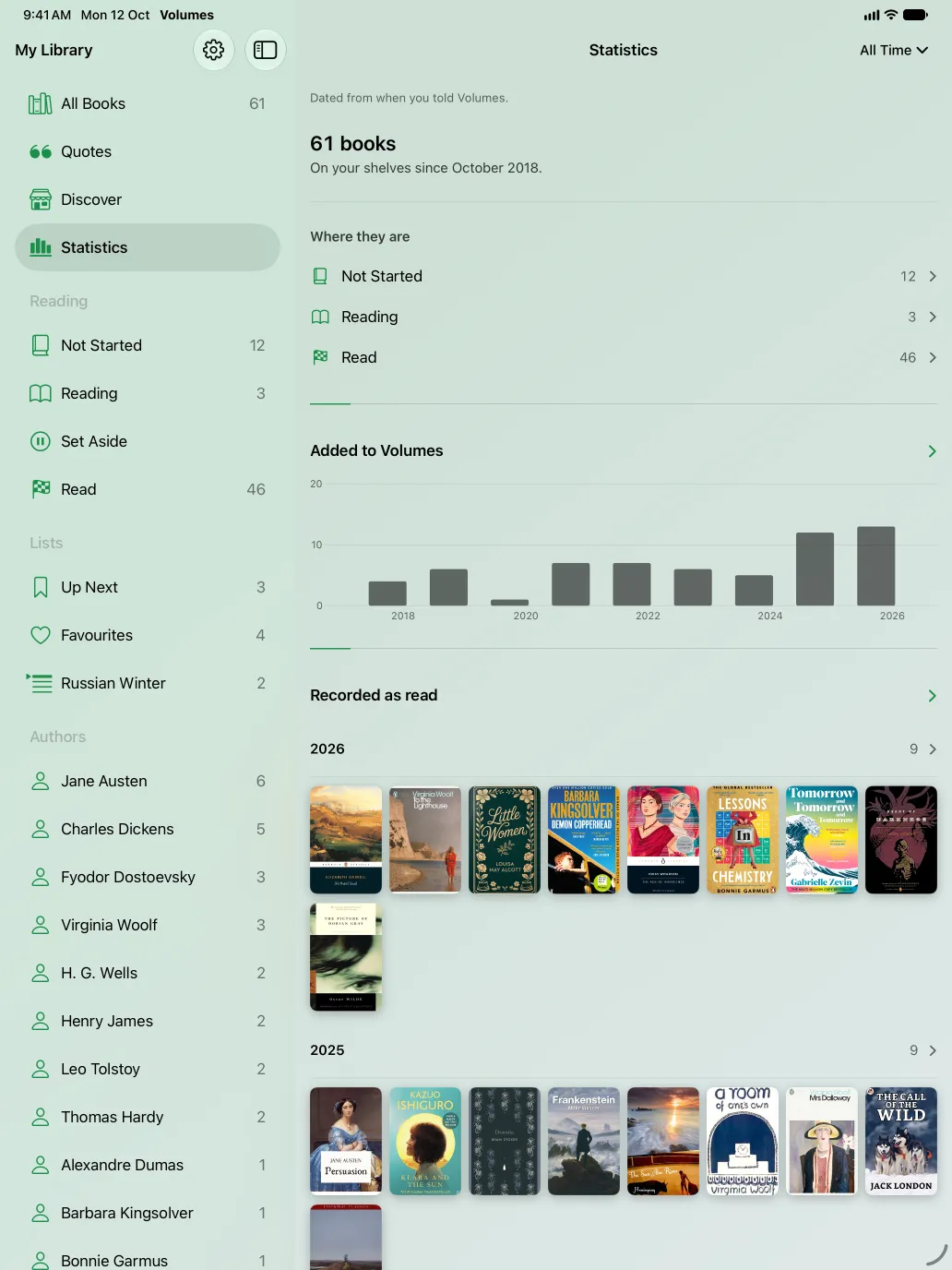Select the 2026 bar in the chart
This screenshot has width=952, height=1270.
coord(876,566)
